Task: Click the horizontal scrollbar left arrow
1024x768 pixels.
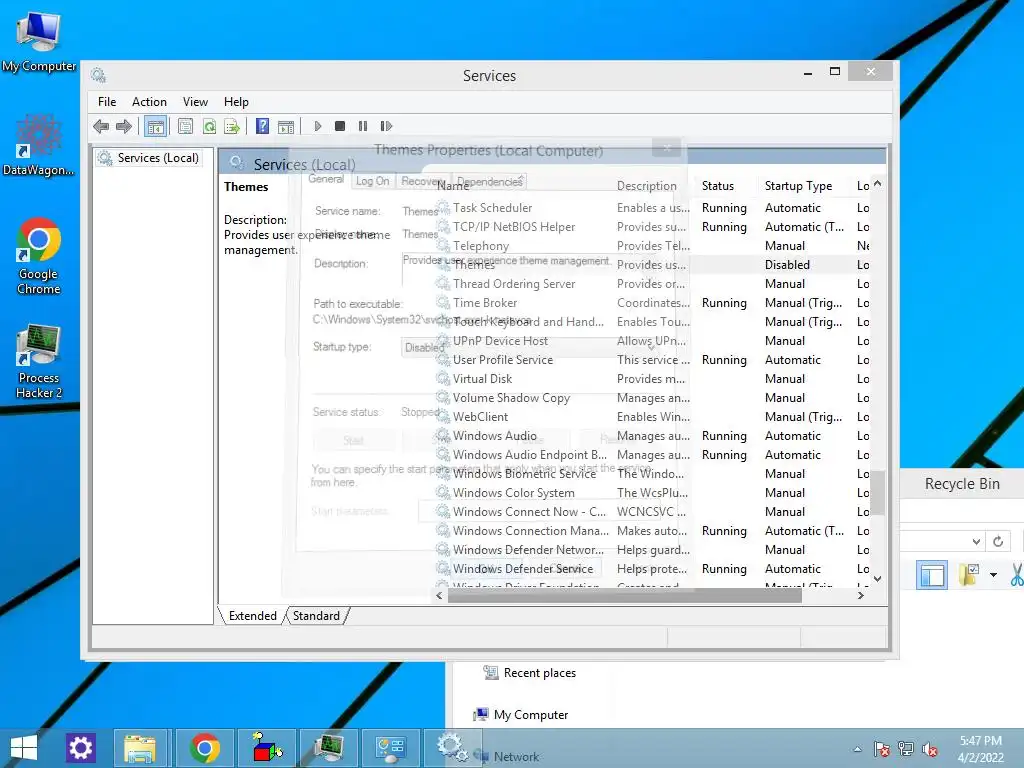Action: [440, 595]
